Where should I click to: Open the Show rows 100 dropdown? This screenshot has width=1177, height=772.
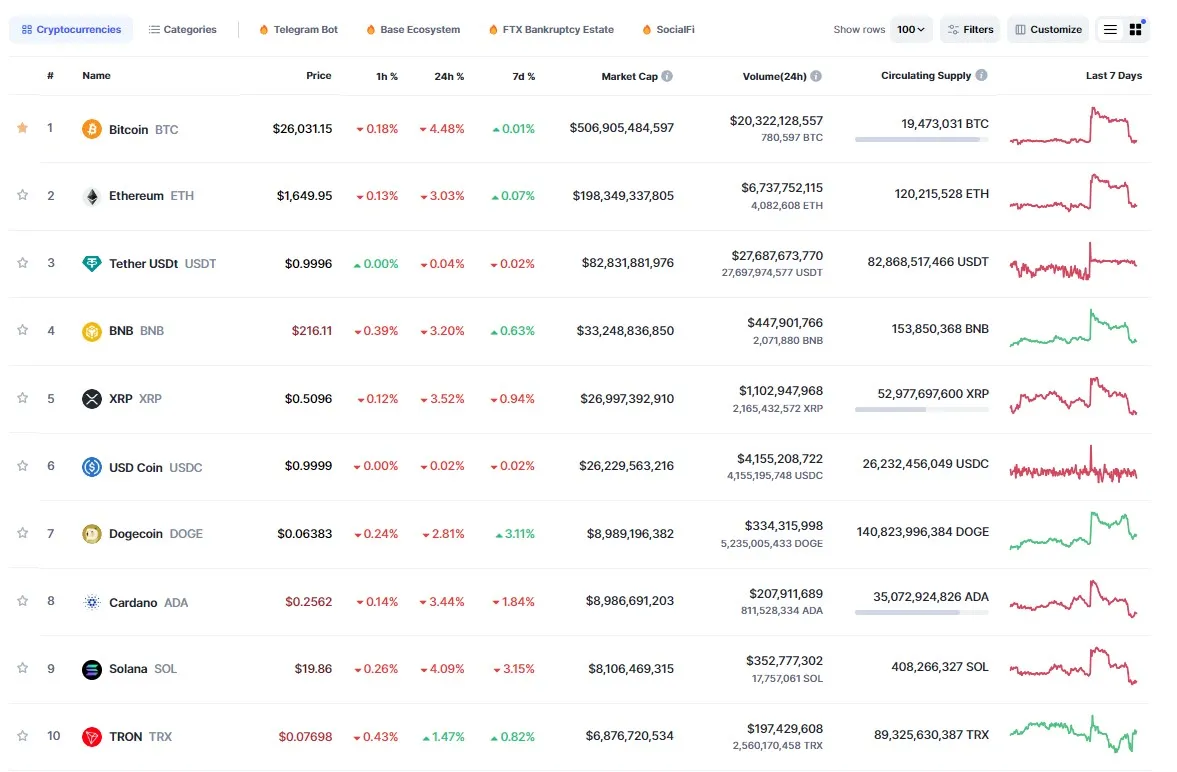coord(911,29)
